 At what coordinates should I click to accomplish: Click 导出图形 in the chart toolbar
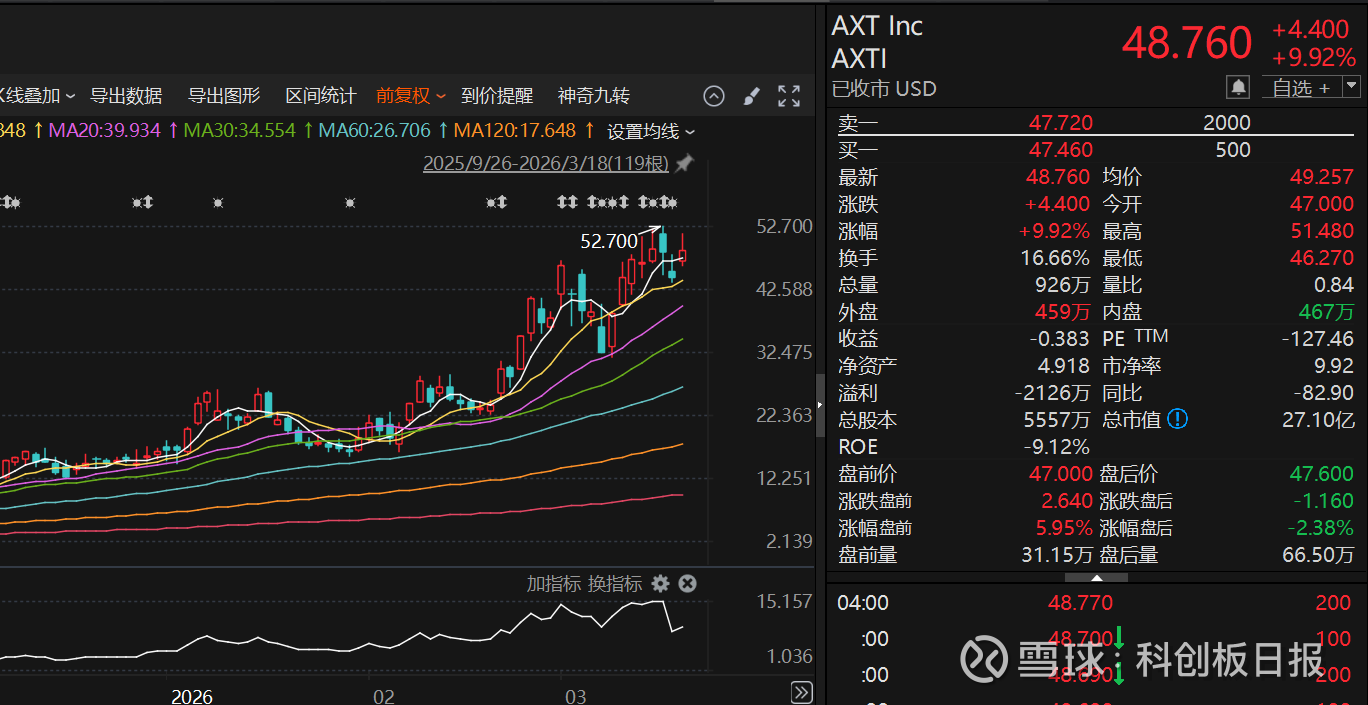click(x=224, y=96)
